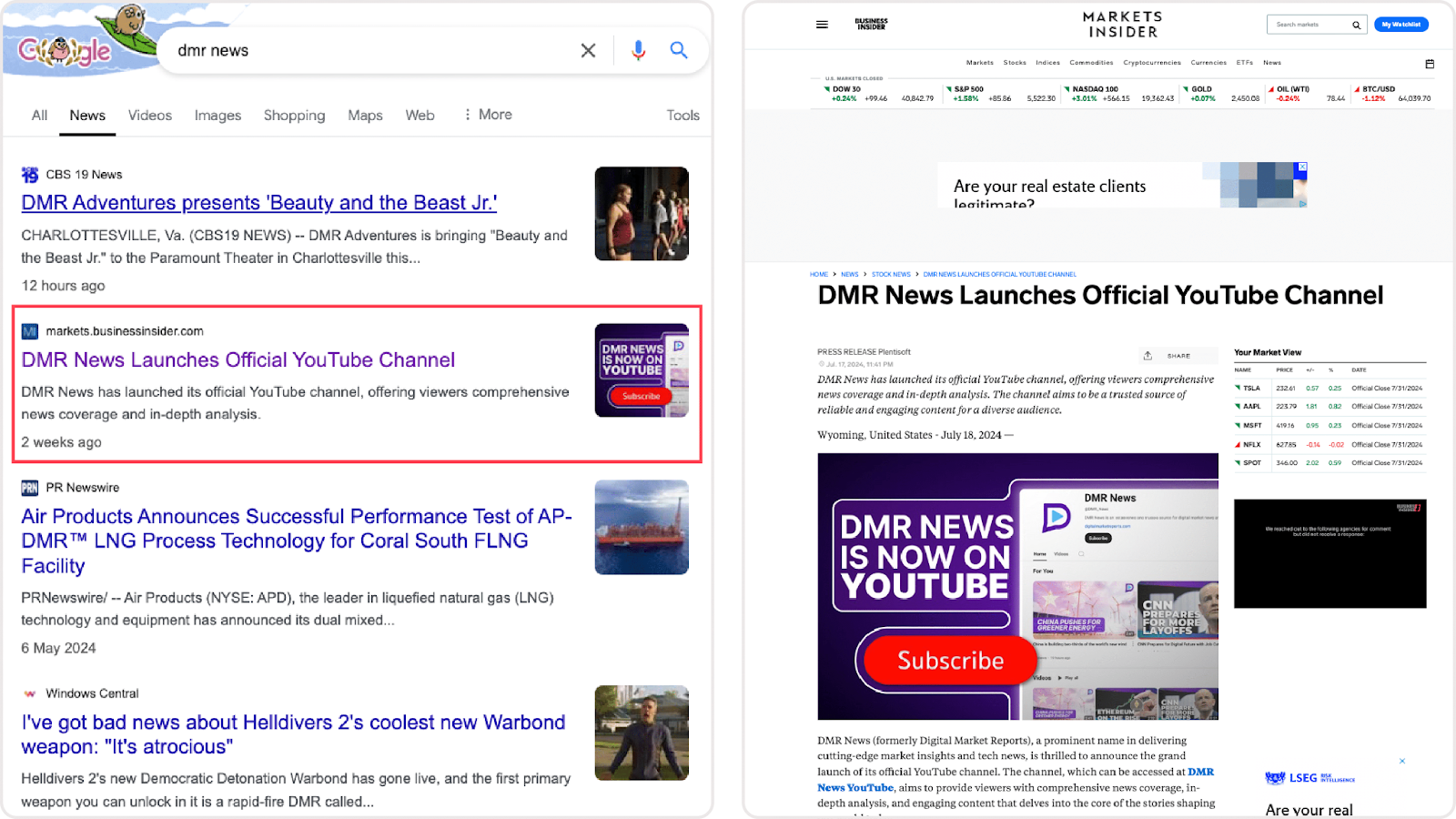
Task: Open the News nav item on Markets Insider
Action: pos(1272,63)
